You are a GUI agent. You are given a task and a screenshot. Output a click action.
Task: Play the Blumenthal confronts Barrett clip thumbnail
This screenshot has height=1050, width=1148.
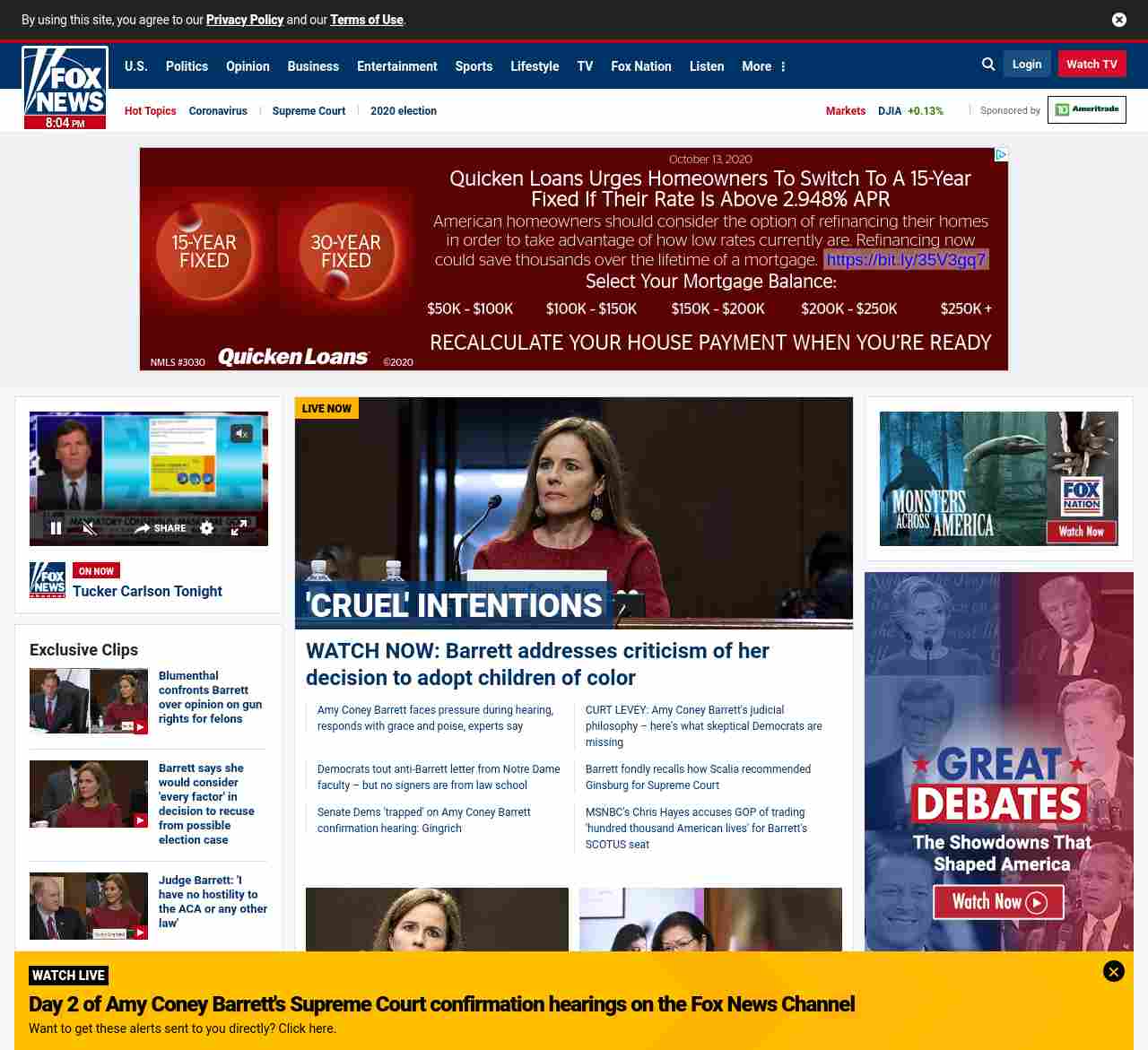click(x=89, y=701)
